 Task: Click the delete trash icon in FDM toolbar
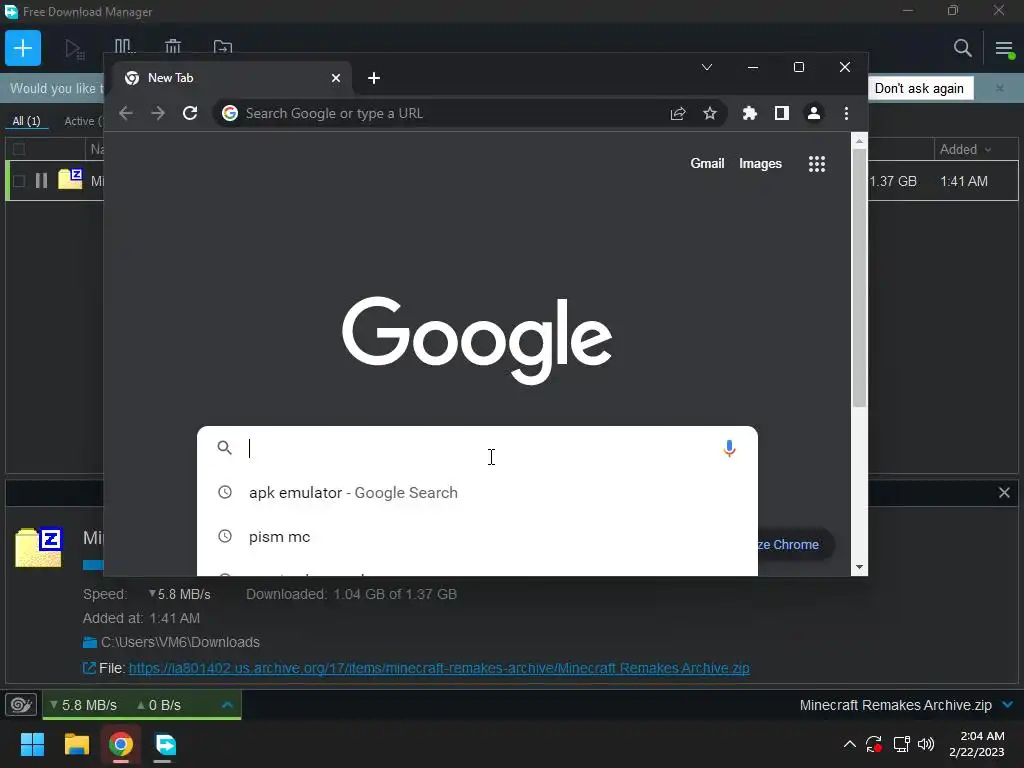173,47
